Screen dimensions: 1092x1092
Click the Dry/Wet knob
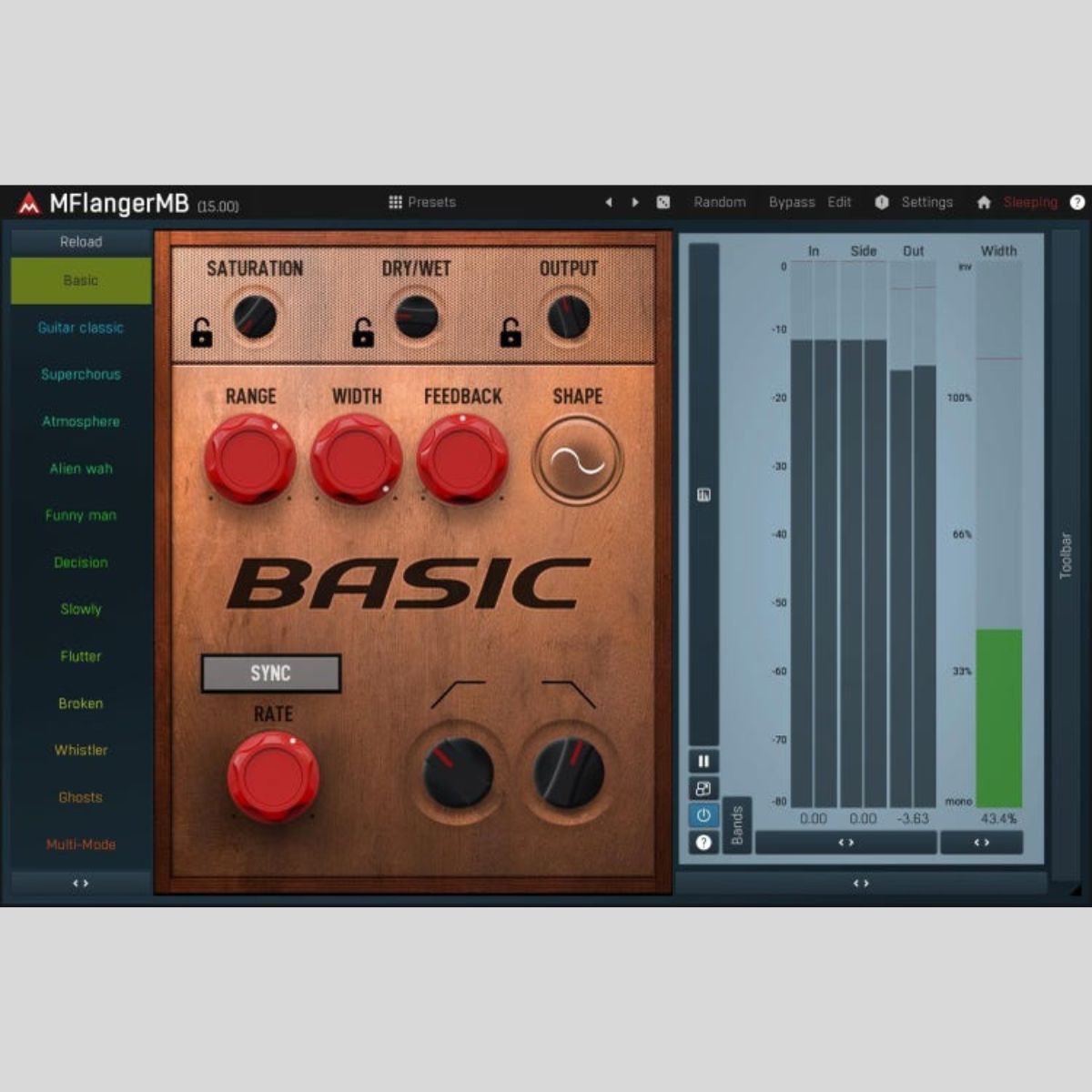(417, 318)
